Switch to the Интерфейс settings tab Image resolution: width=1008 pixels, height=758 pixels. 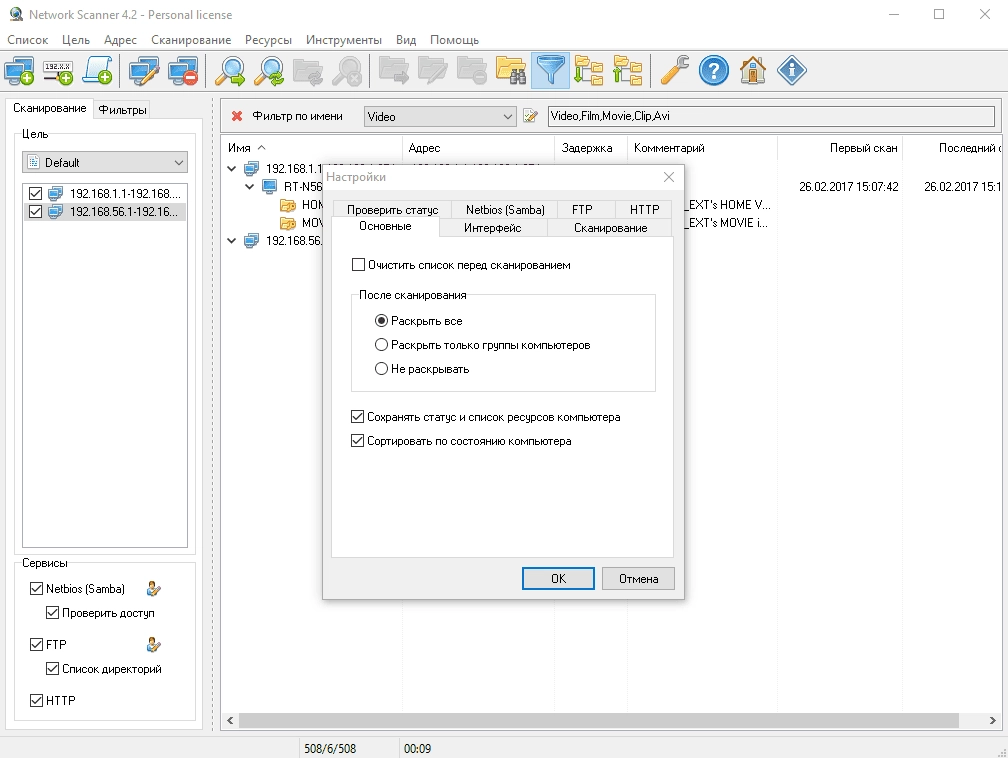493,228
